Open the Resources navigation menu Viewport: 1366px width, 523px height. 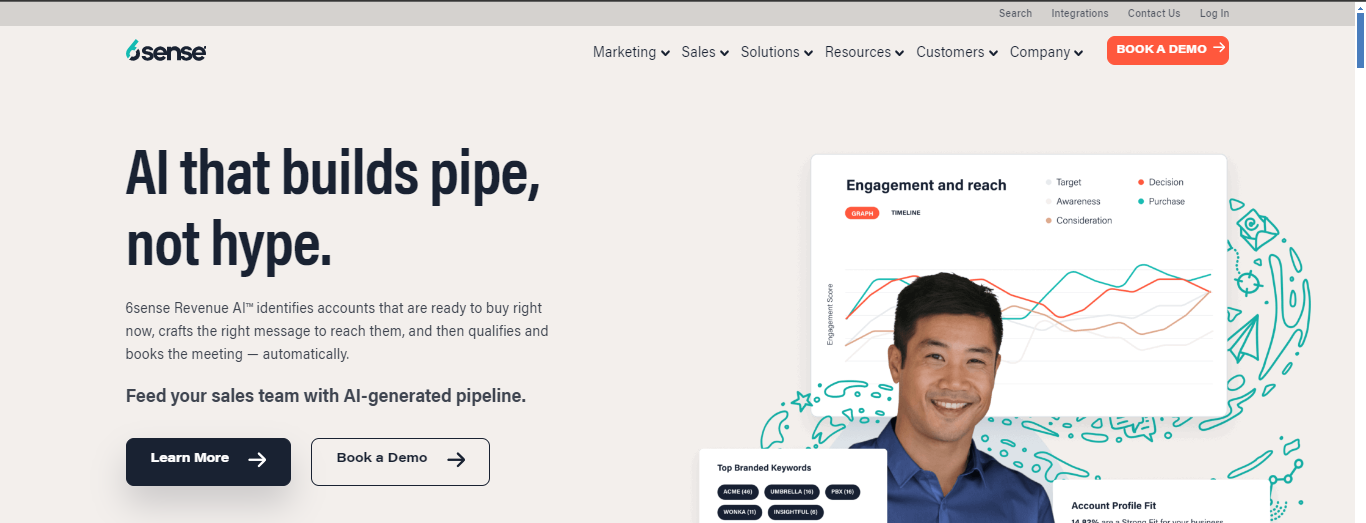tap(865, 52)
